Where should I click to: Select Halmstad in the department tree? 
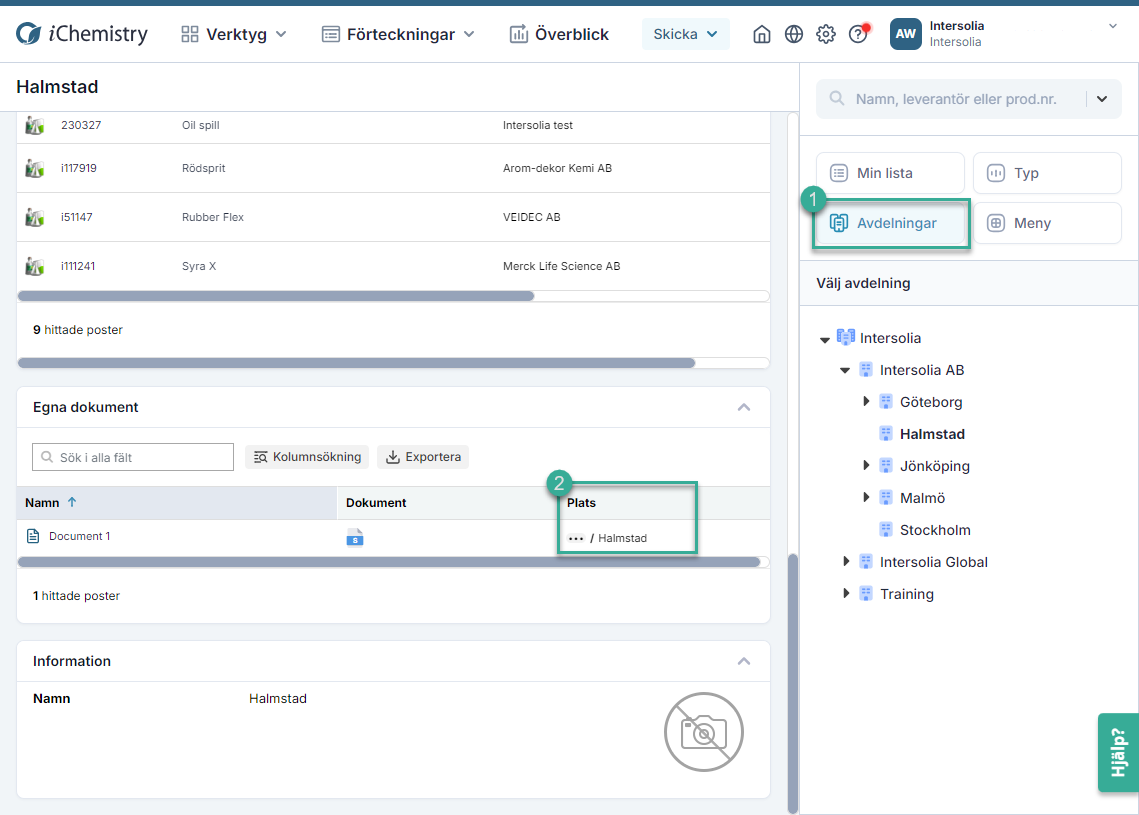932,434
